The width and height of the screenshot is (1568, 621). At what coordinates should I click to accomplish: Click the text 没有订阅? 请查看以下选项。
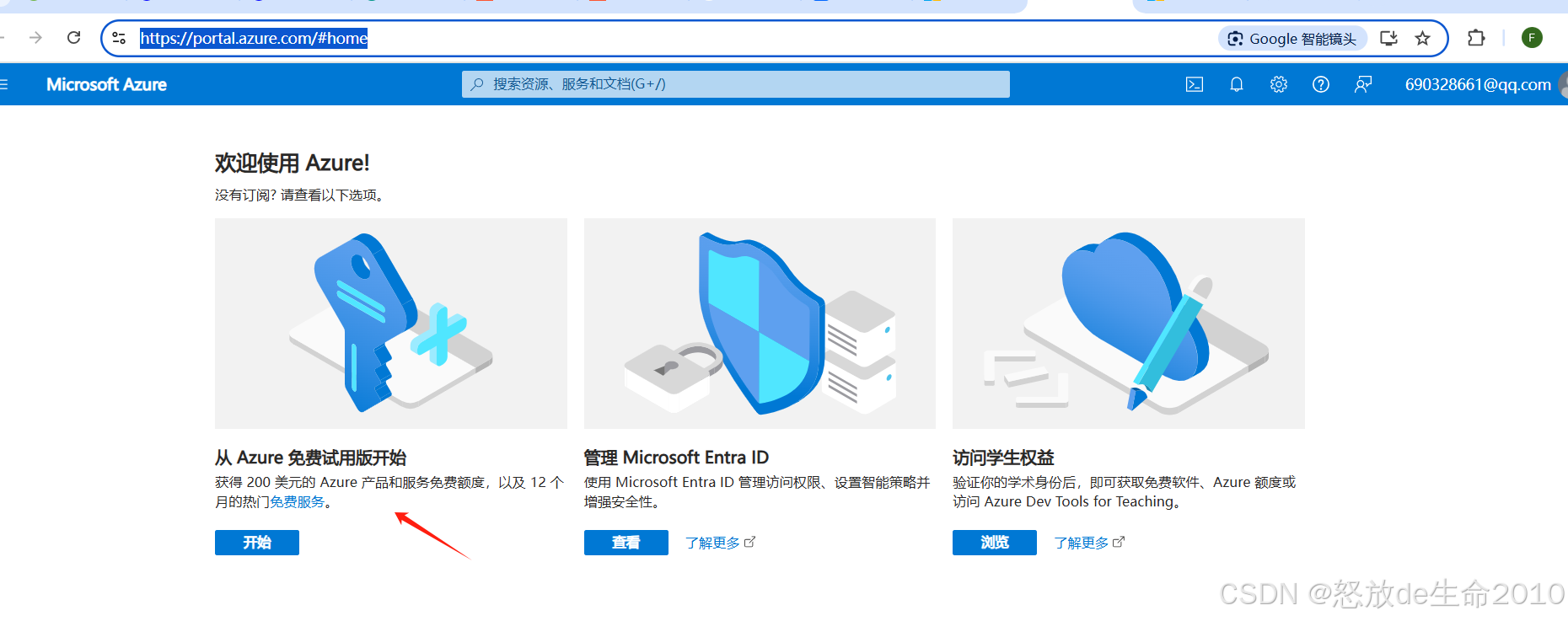(302, 195)
